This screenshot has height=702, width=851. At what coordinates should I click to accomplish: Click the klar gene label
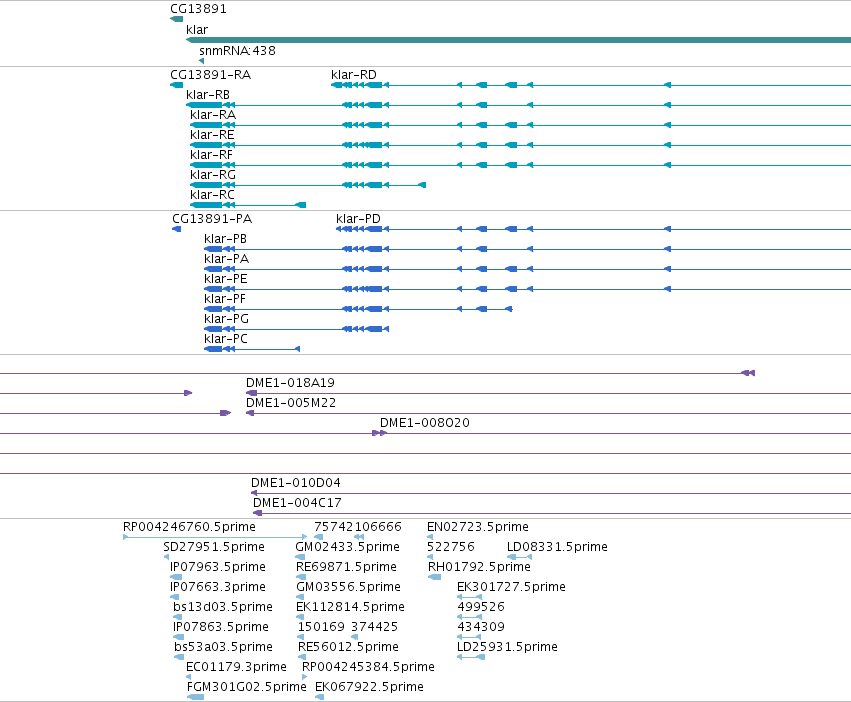tap(196, 30)
